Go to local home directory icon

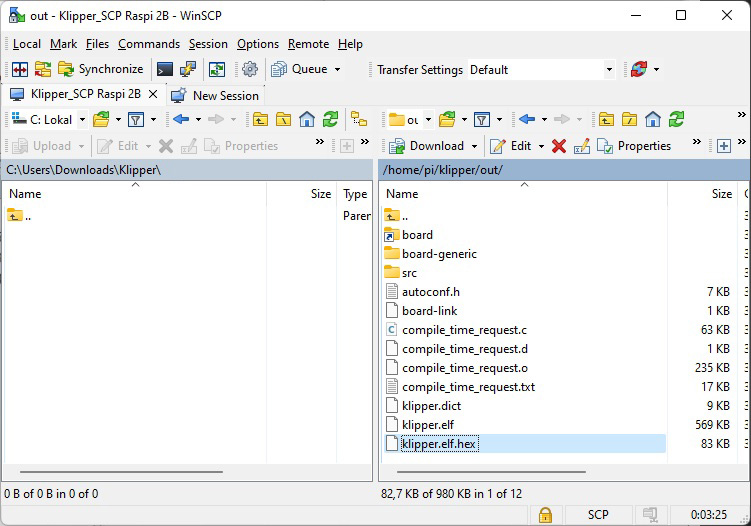pos(307,119)
